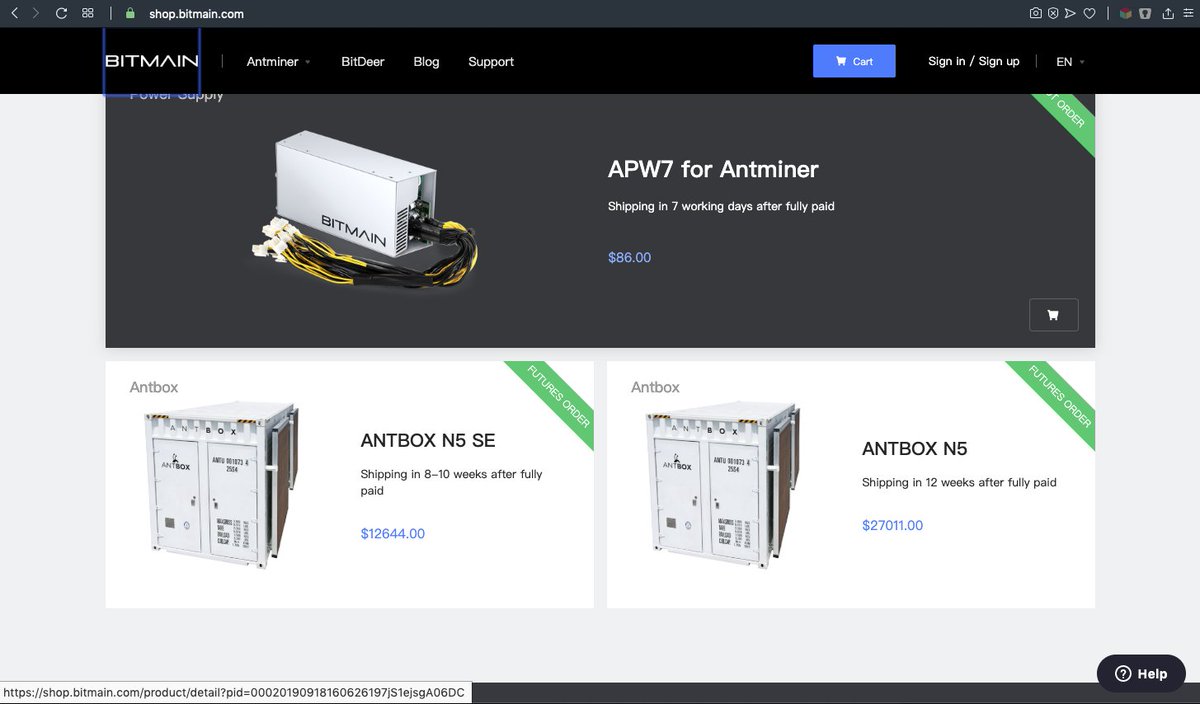Reload the page with the refresh icon
Screen dimensions: 1200x704
(62, 14)
